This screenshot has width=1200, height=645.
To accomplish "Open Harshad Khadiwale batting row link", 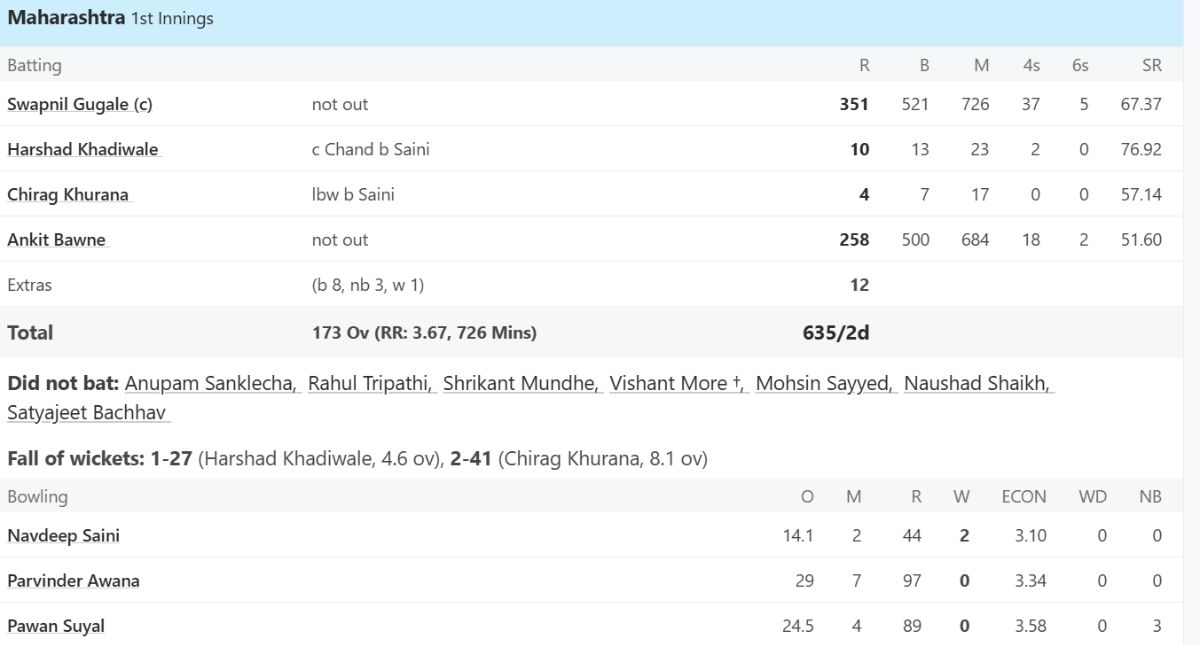I will click(83, 149).
